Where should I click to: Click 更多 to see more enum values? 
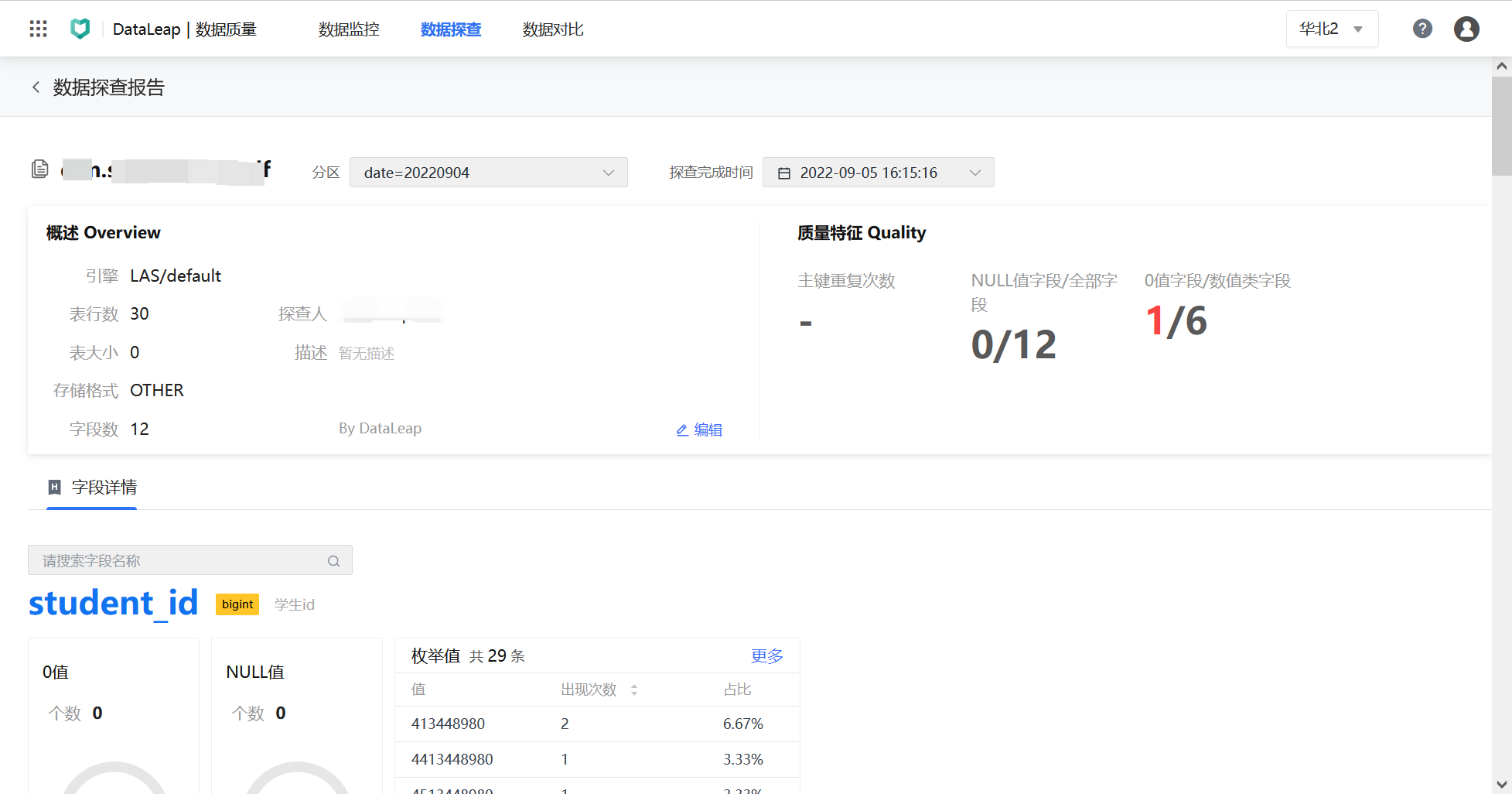click(767, 656)
